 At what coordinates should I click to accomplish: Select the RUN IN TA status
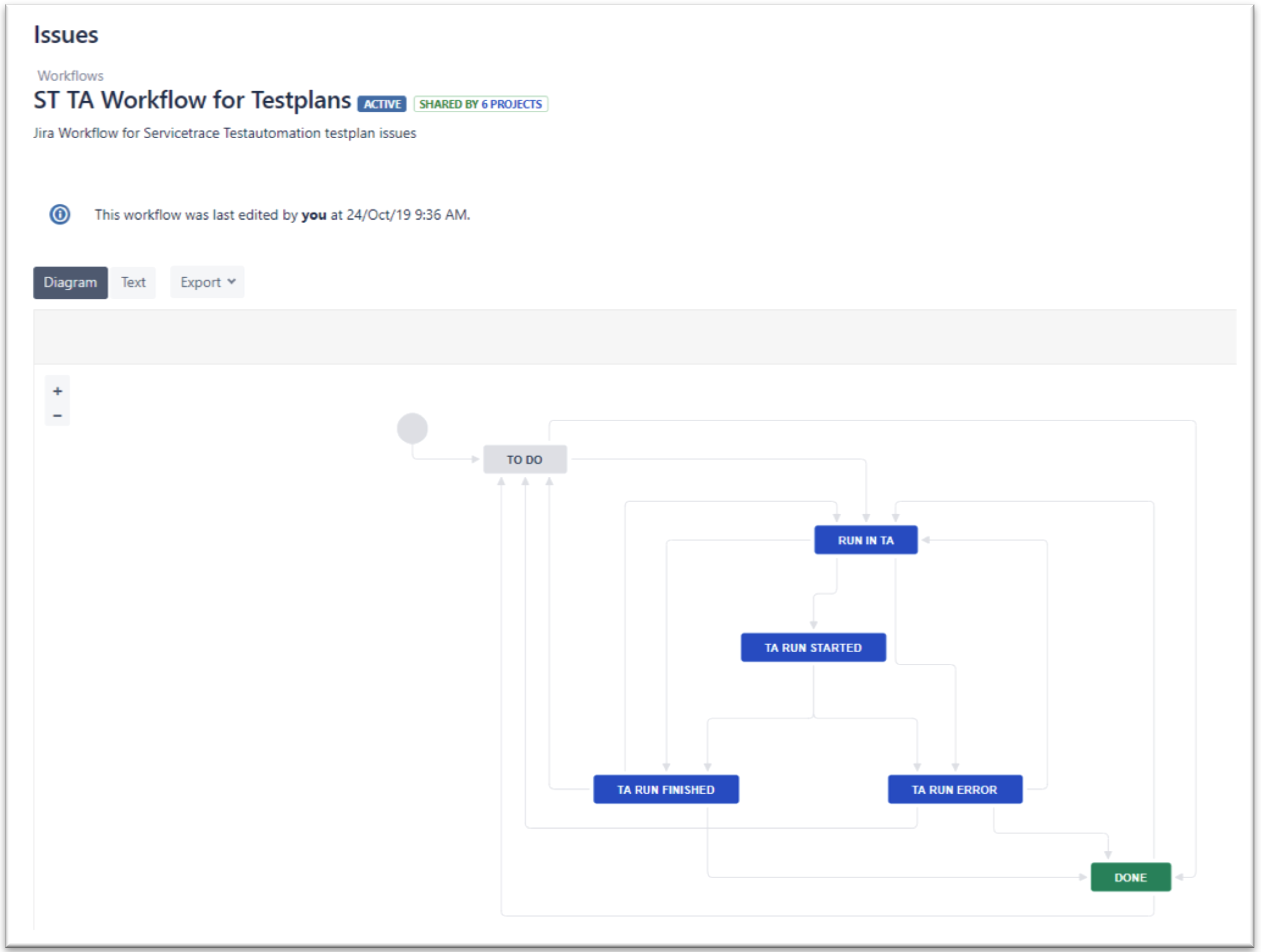pos(865,540)
